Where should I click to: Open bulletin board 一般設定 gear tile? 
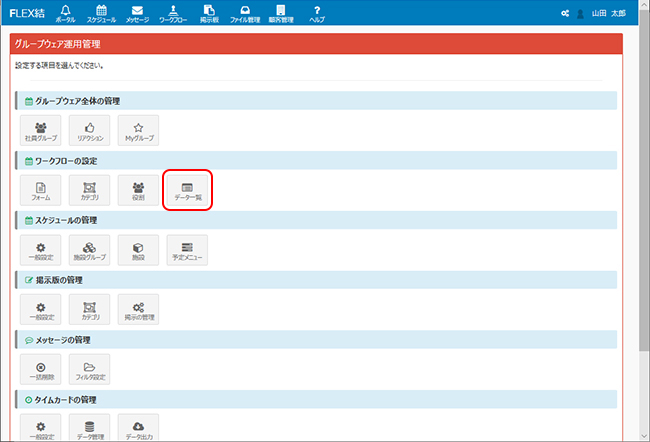pos(41,309)
